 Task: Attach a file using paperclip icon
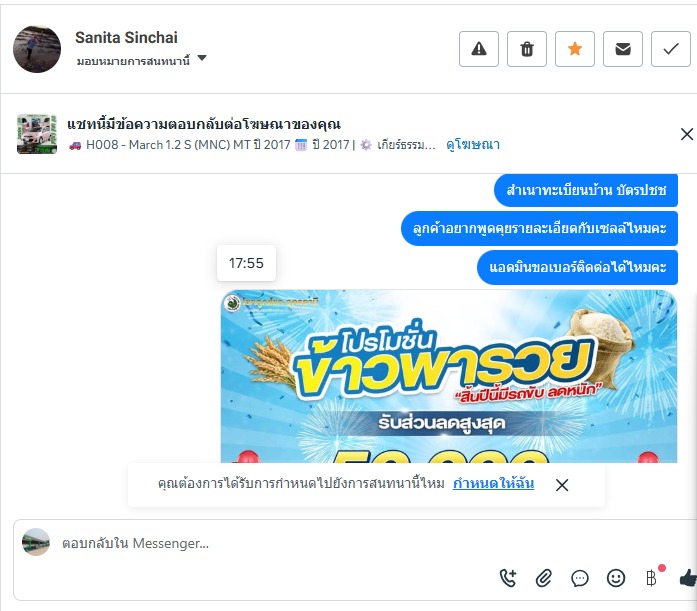544,578
